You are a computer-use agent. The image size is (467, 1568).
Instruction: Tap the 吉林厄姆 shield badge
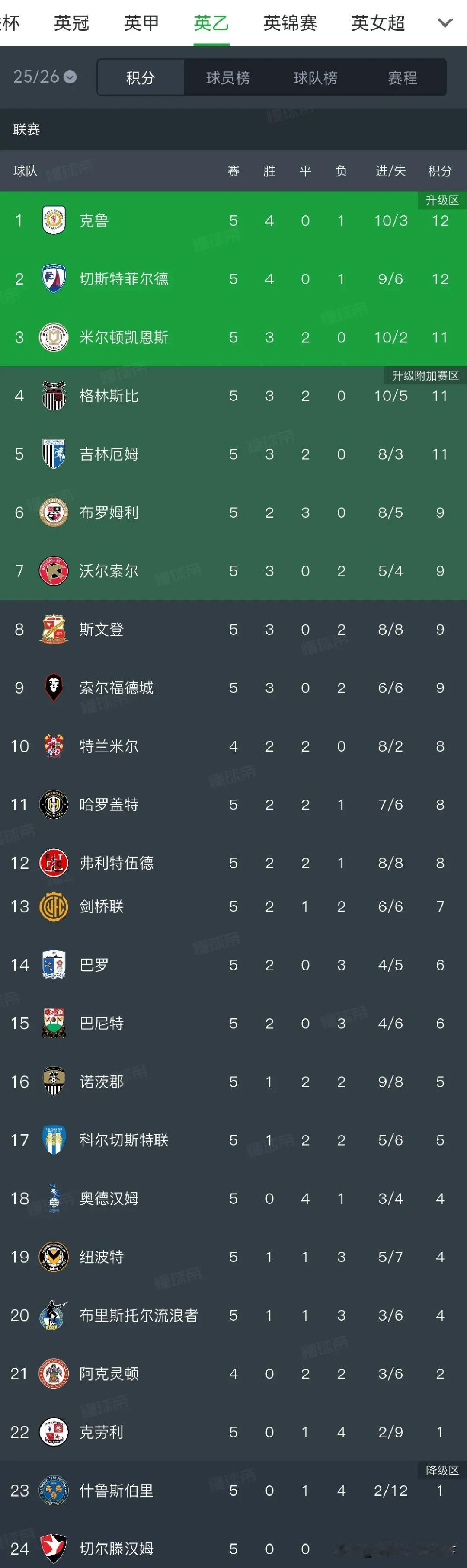click(54, 454)
